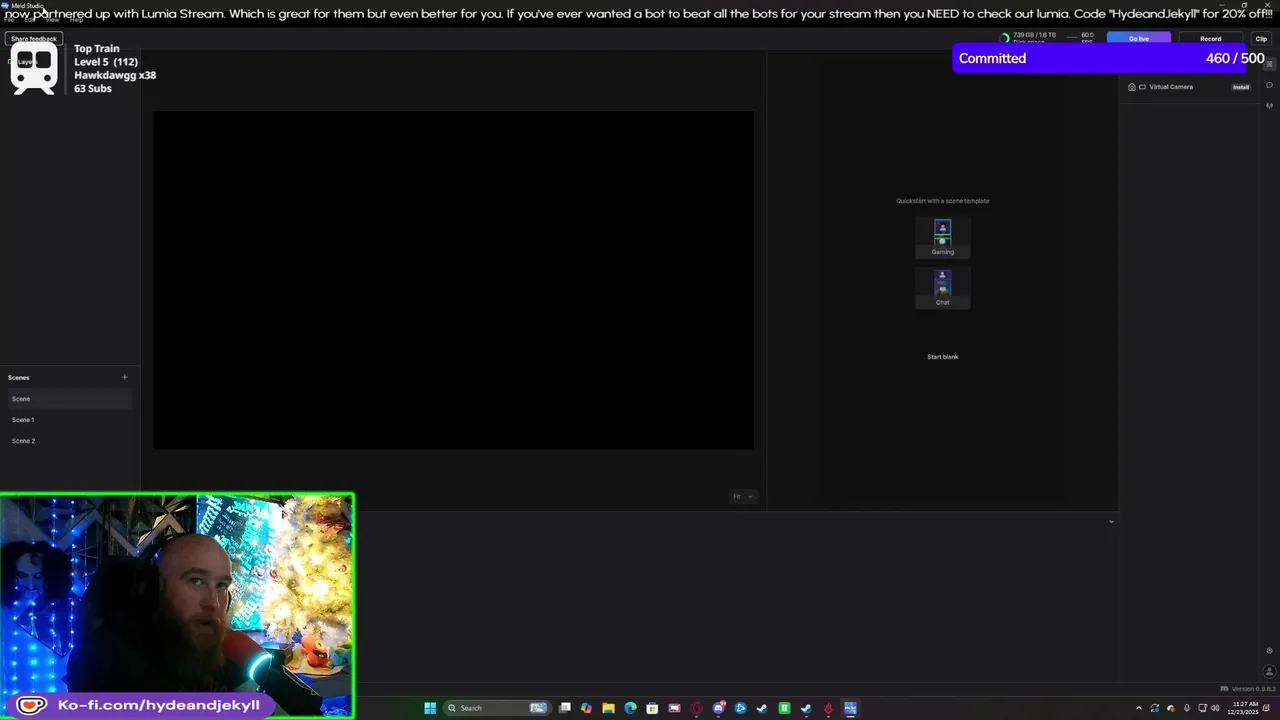Open the settings gear icon bottom right
Screen dimensions: 1280x720
(1269, 651)
